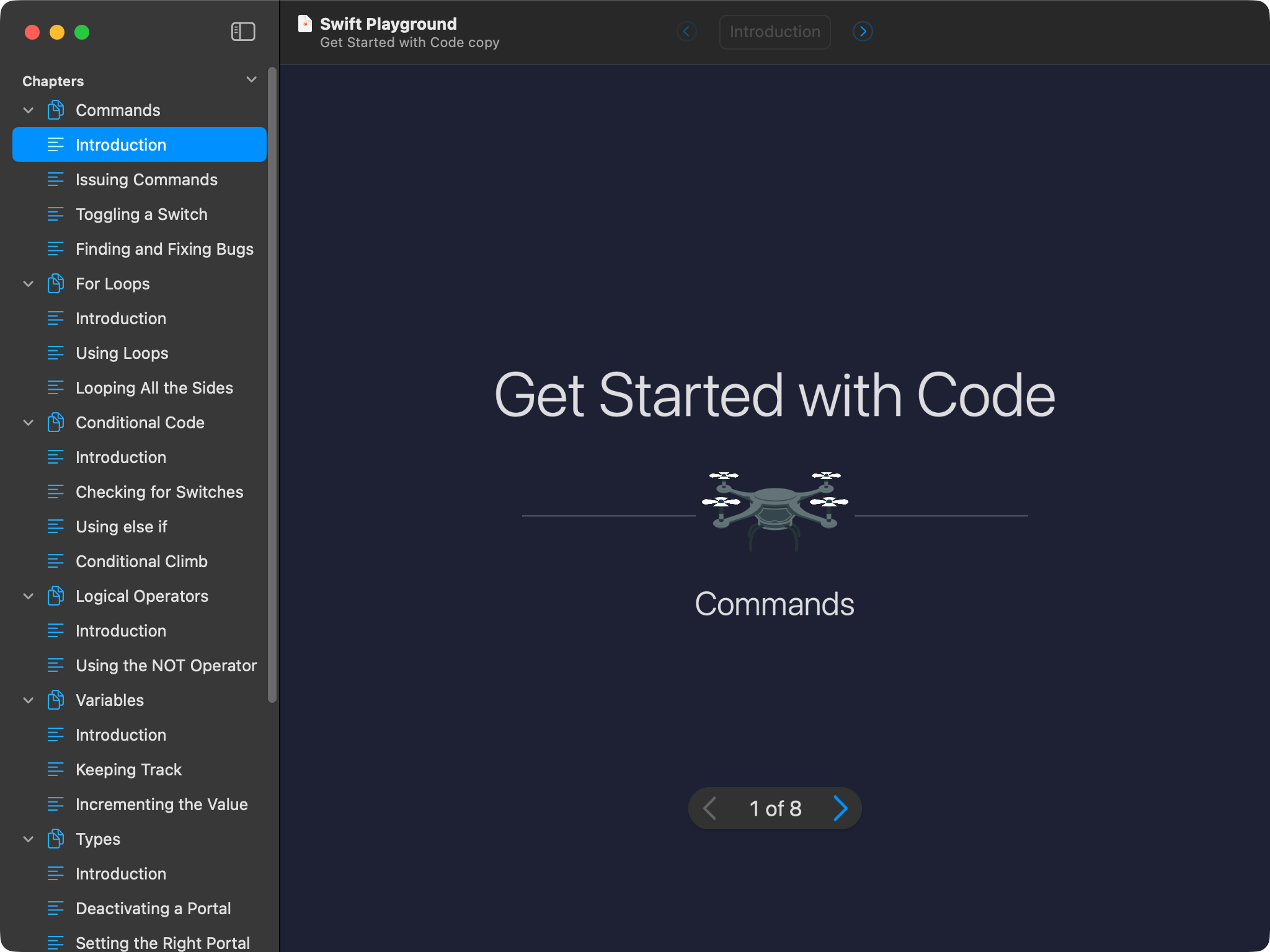Image resolution: width=1270 pixels, height=952 pixels.
Task: Click the sidebar vertical scrollbar
Action: click(272, 384)
